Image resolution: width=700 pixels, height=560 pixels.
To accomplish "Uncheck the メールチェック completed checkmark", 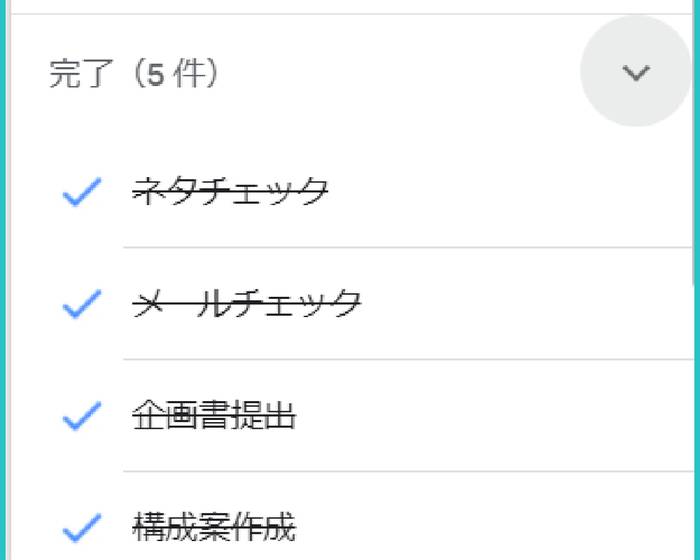I will pyautogui.click(x=82, y=304).
